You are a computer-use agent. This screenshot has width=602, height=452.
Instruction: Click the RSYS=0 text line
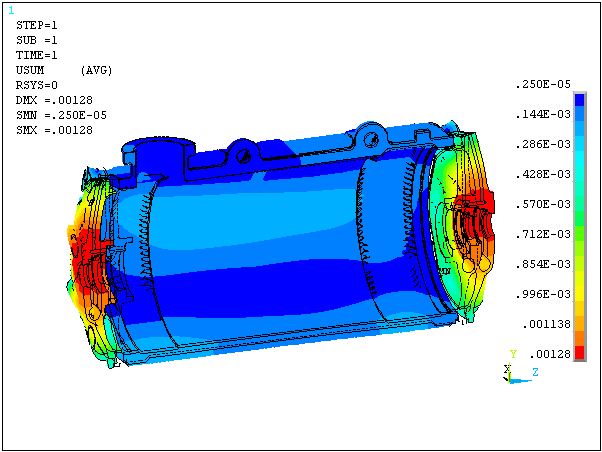tap(37, 85)
